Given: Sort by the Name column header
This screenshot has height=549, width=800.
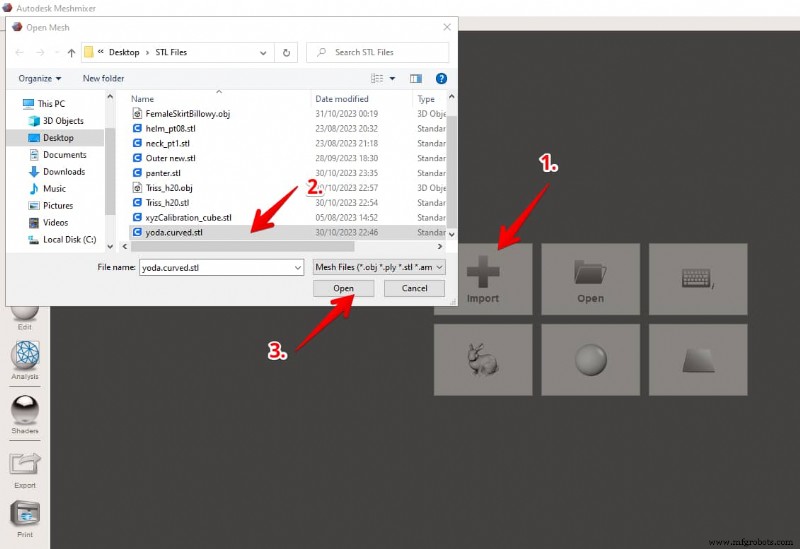Looking at the screenshot, I should (142, 99).
